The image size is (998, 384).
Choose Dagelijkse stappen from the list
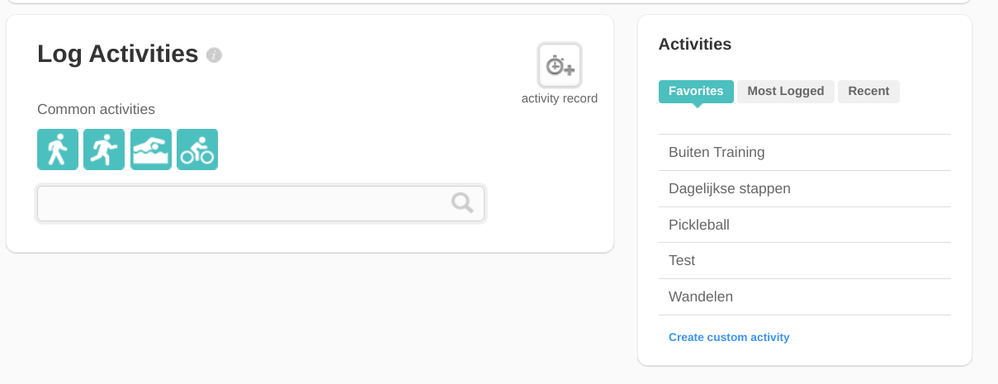click(805, 188)
